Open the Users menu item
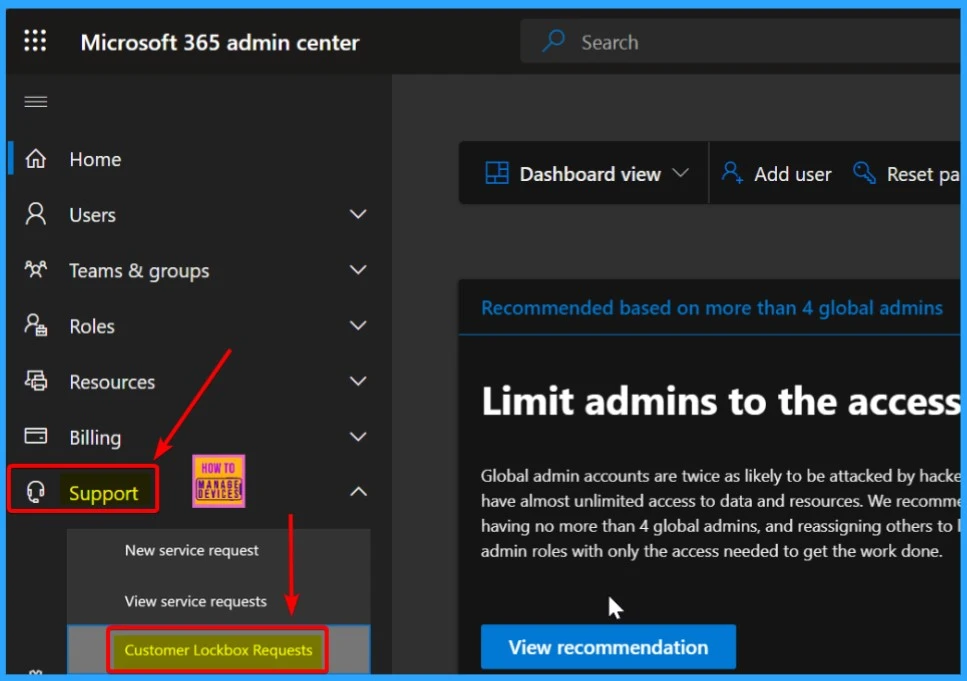The height and width of the screenshot is (681, 967). pos(93,215)
